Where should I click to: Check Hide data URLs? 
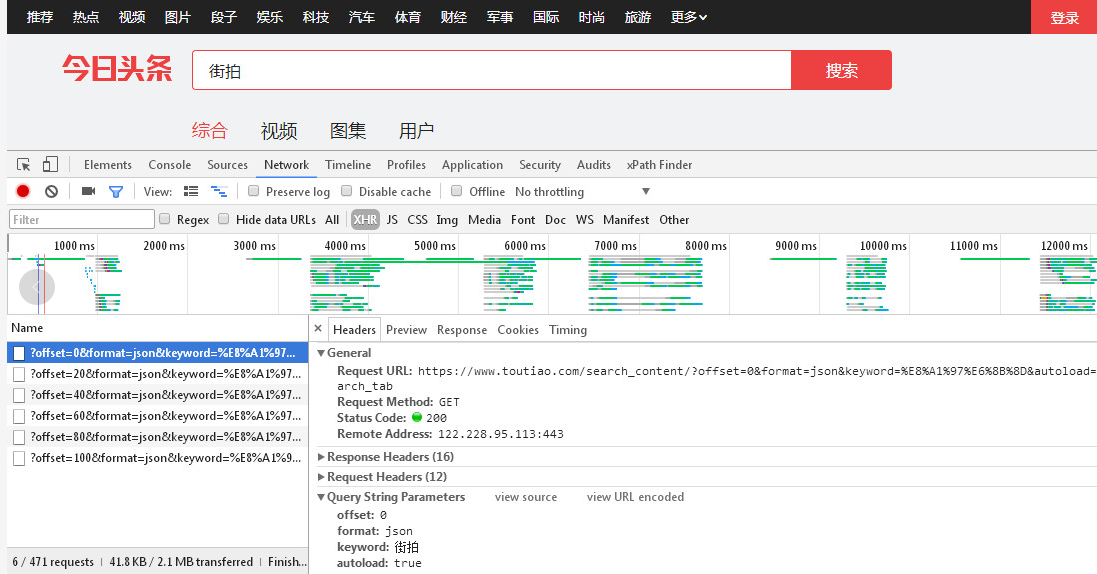click(x=223, y=218)
